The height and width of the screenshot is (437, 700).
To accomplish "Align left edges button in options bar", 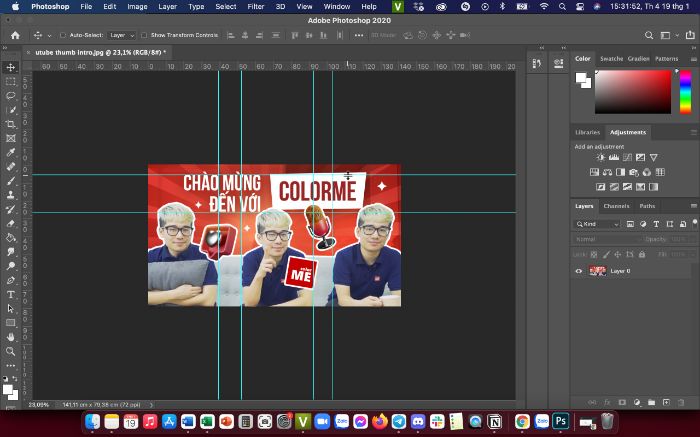I will coord(231,35).
